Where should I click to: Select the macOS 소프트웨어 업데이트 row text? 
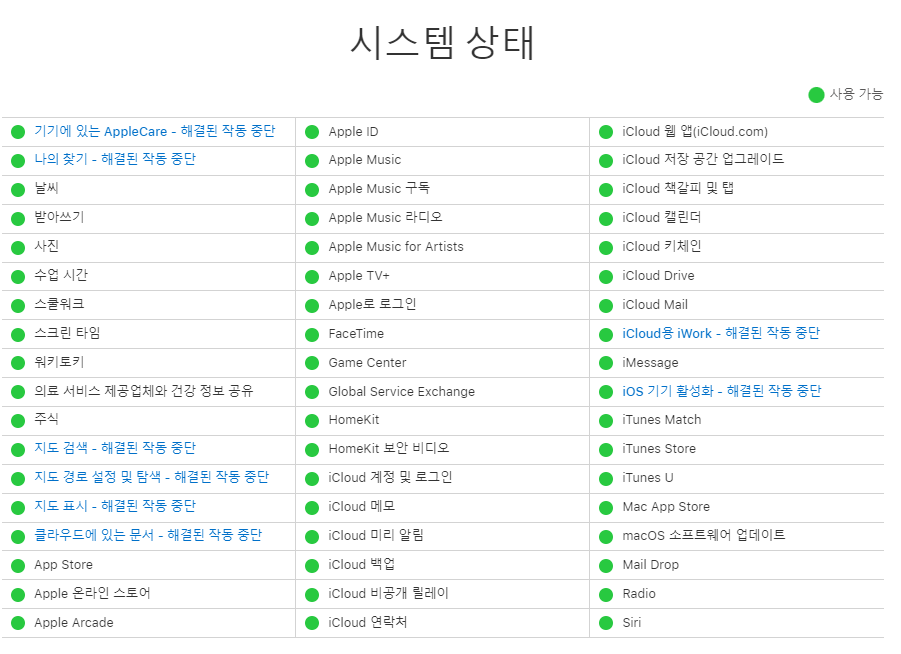704,536
